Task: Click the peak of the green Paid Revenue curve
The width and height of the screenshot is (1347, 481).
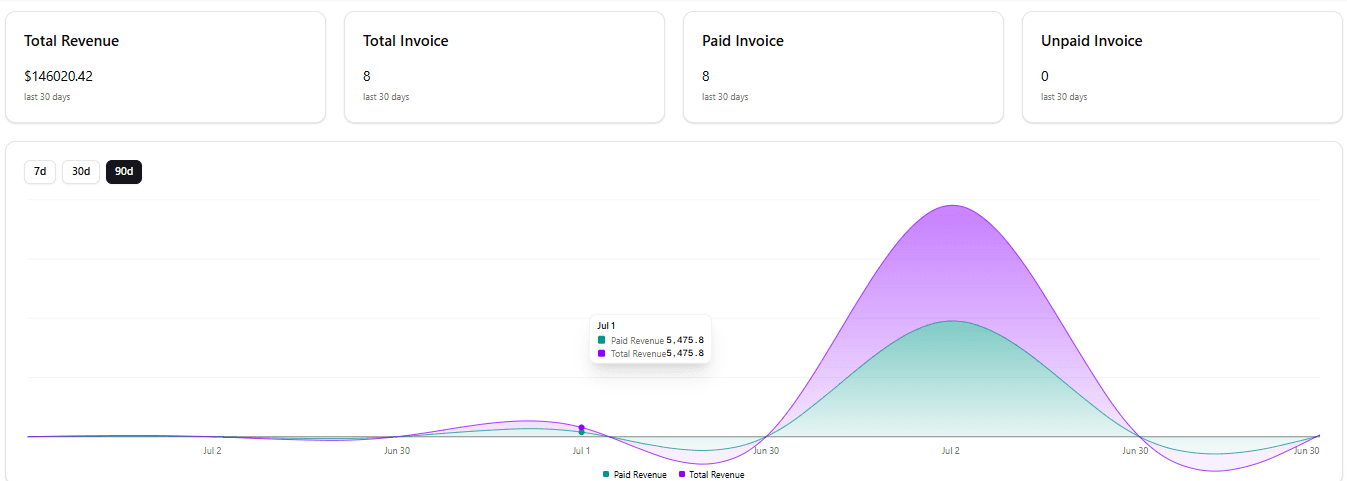Action: tap(953, 321)
